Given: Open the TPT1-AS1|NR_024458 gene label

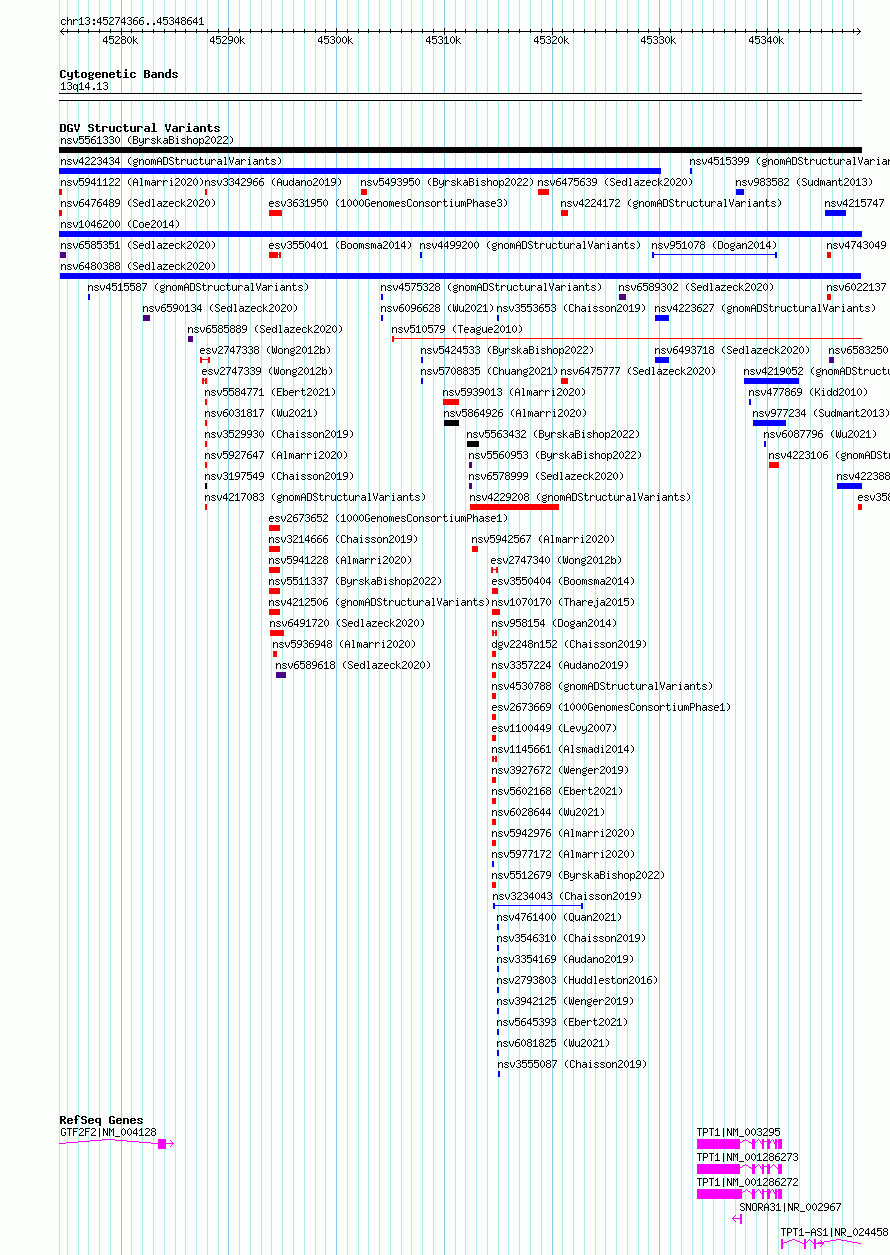Looking at the screenshot, I should pos(835,1232).
